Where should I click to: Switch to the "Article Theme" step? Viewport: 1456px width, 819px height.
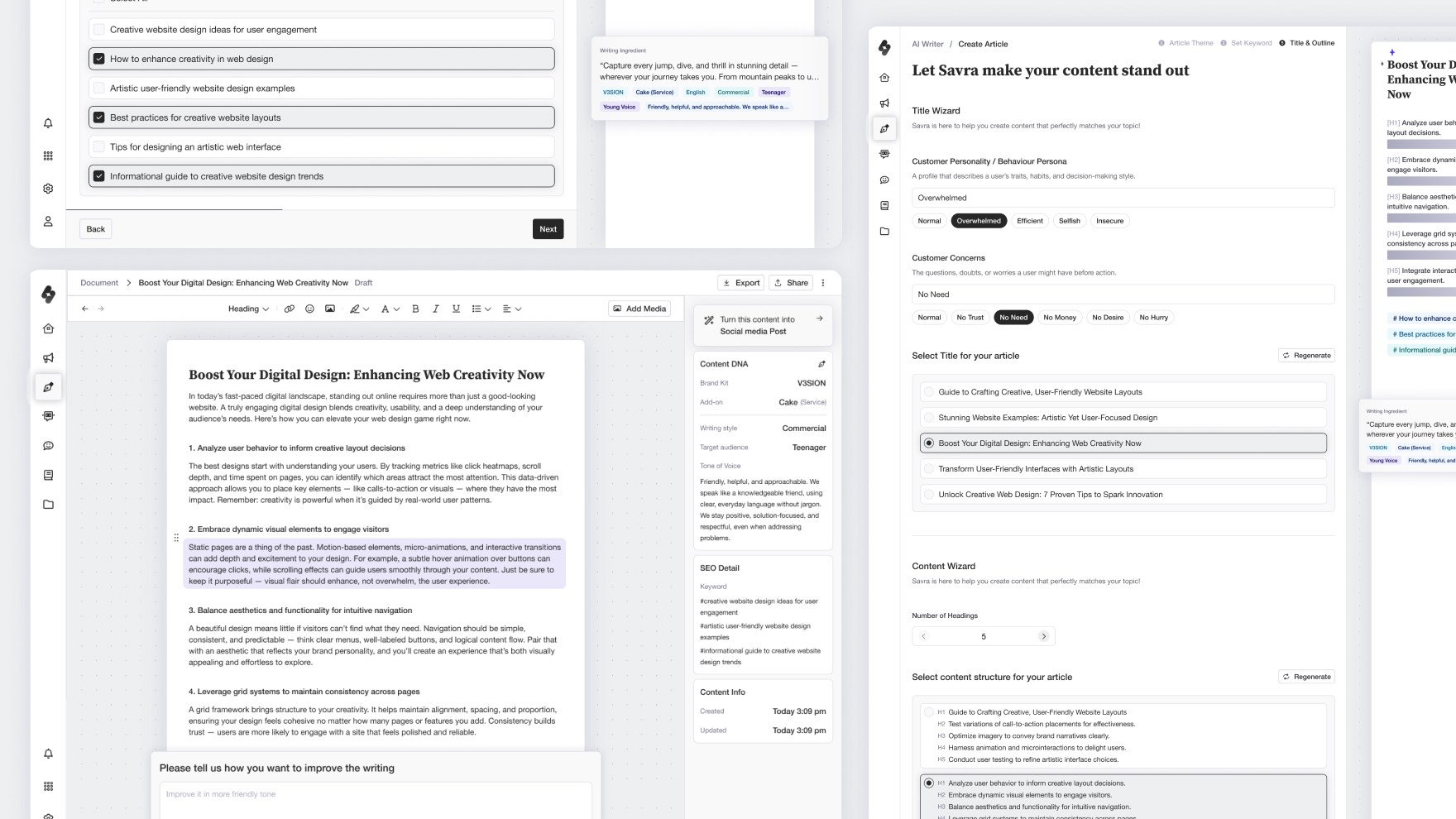1185,43
